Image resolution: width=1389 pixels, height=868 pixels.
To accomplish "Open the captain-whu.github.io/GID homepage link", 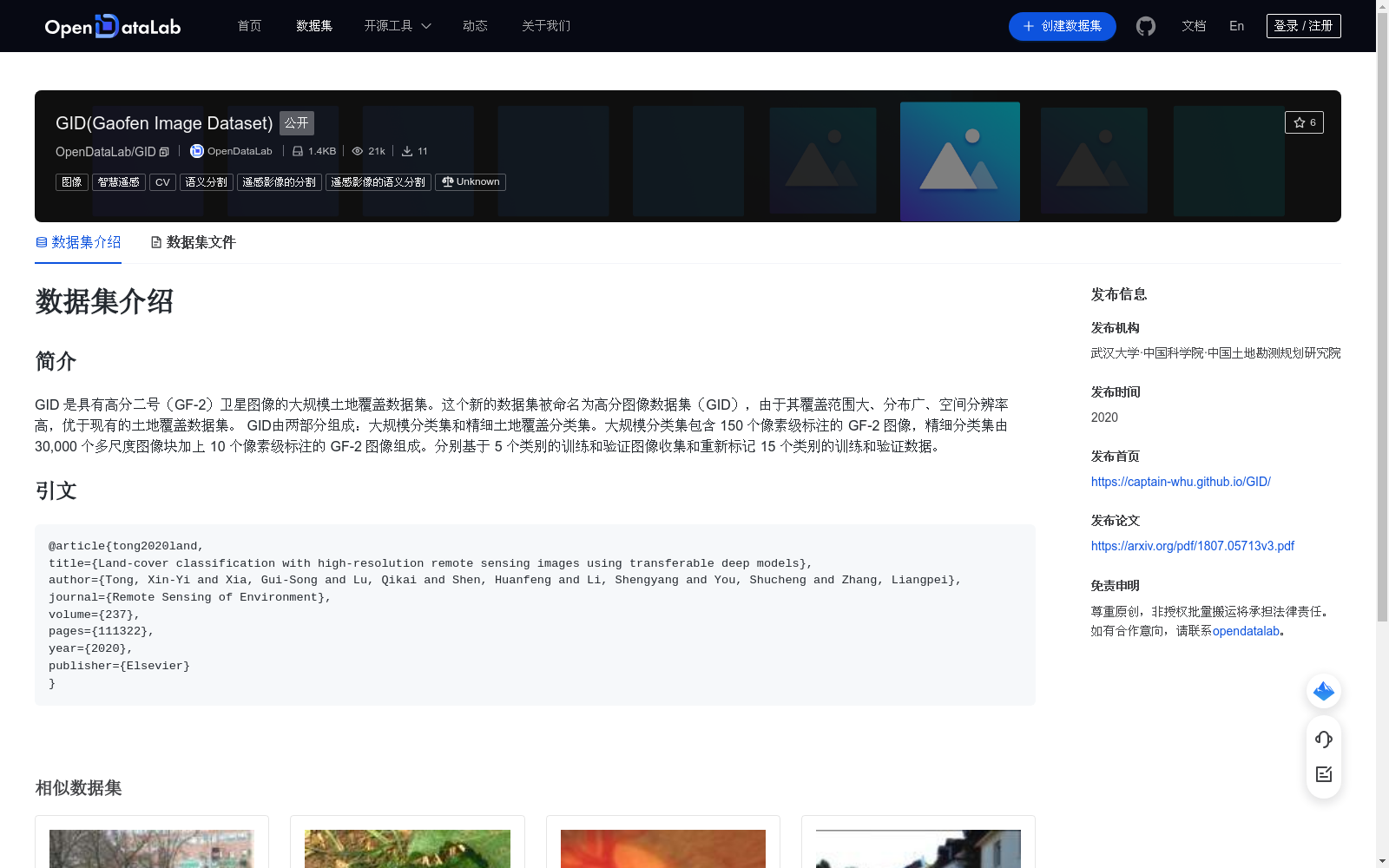I will [1180, 482].
